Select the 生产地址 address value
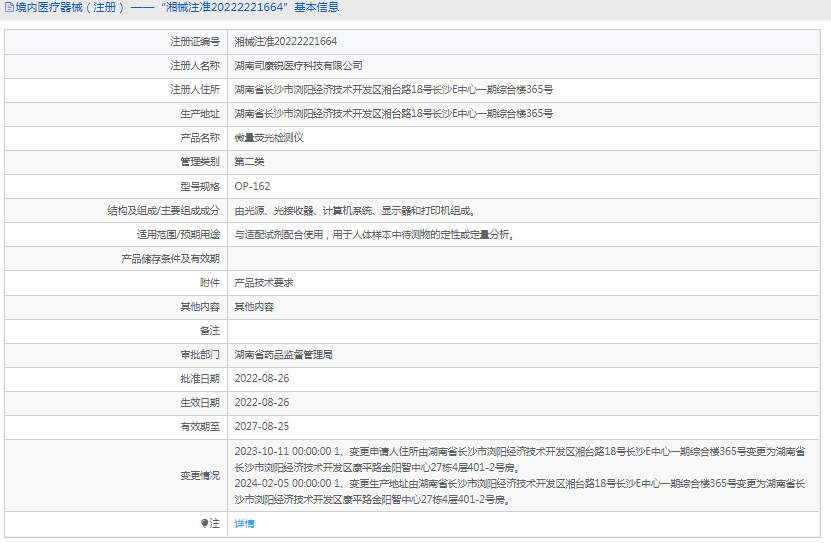Screen dimensions: 831x543 pos(394,113)
